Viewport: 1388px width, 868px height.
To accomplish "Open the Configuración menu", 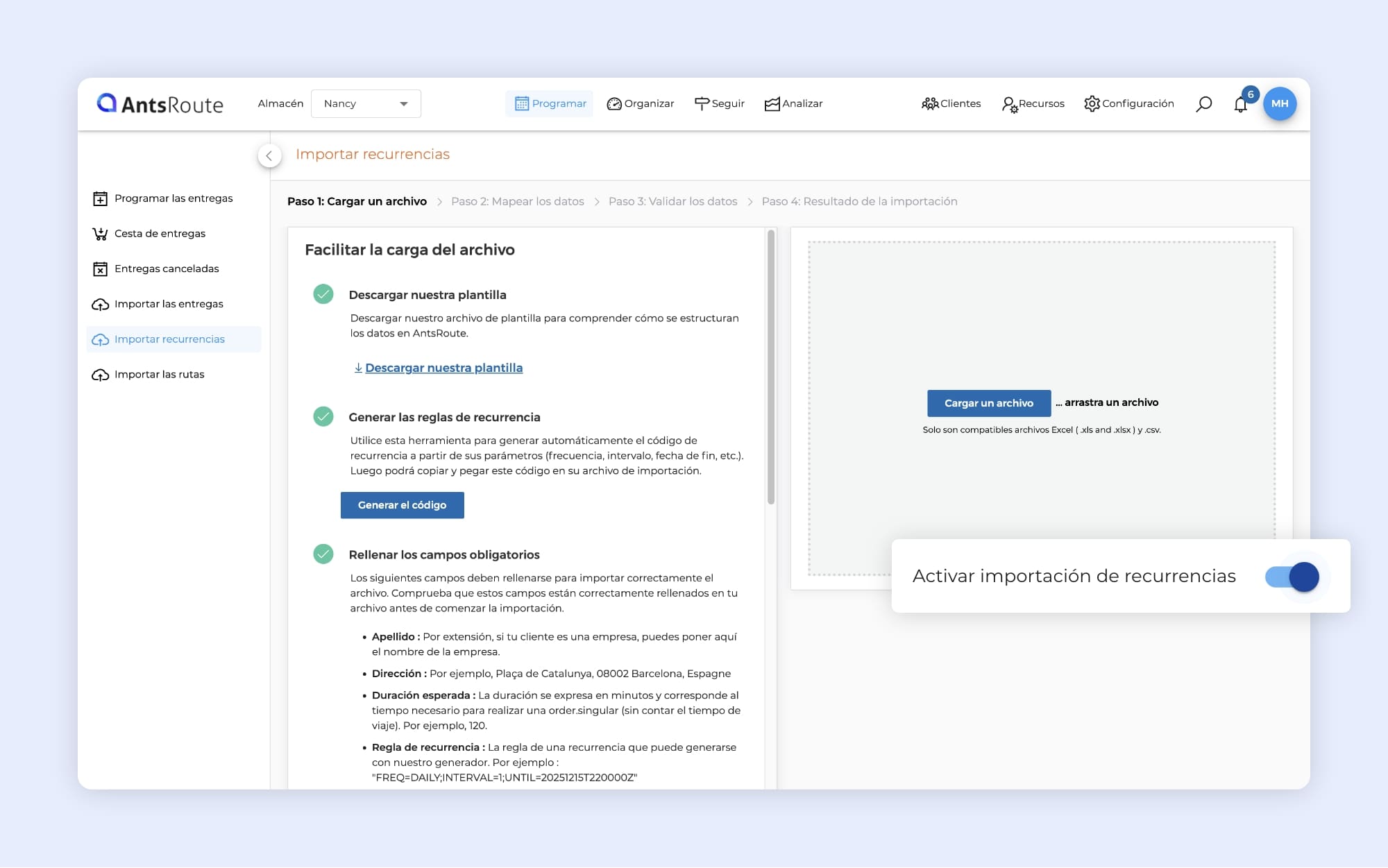I will coord(1129,103).
